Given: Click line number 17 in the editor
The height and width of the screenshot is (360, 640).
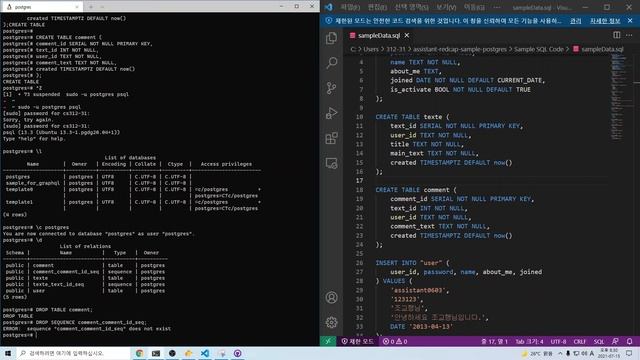Looking at the screenshot, I should point(359,180).
